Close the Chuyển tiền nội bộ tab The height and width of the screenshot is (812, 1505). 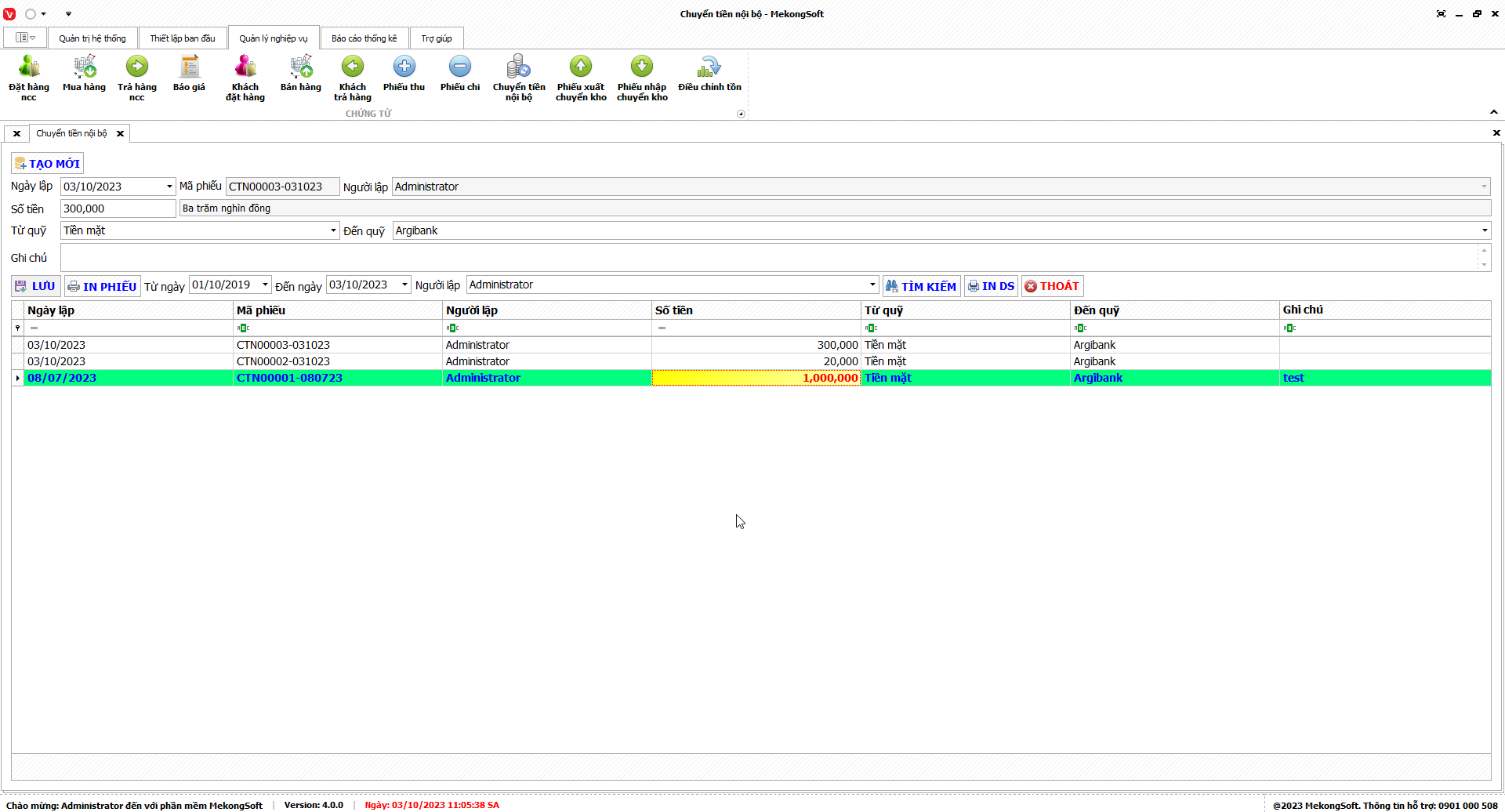[x=120, y=133]
